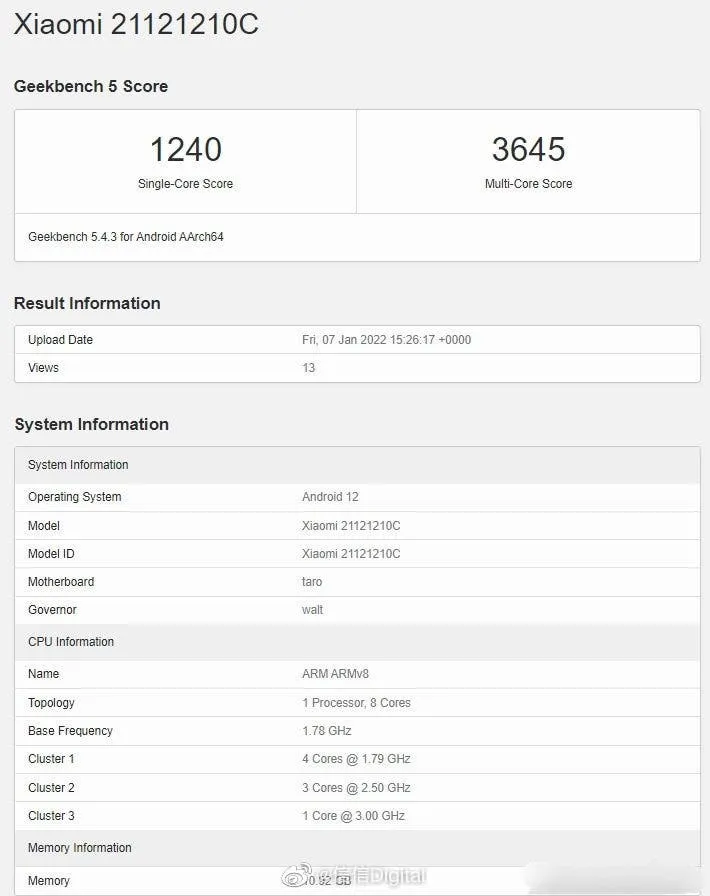710x896 pixels.
Task: Select the topology 1 Processor, 8 Cores
Action: pyautogui.click(x=356, y=703)
